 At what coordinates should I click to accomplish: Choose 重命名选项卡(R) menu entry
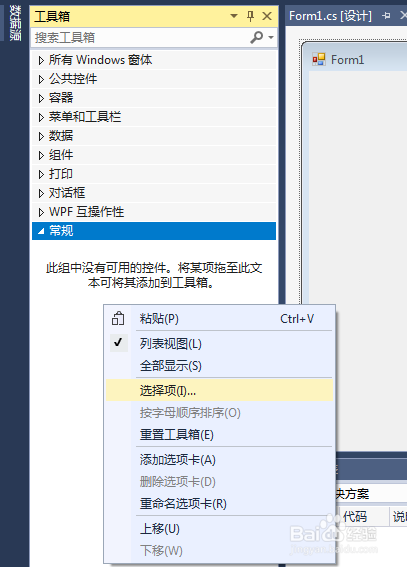click(x=219, y=503)
